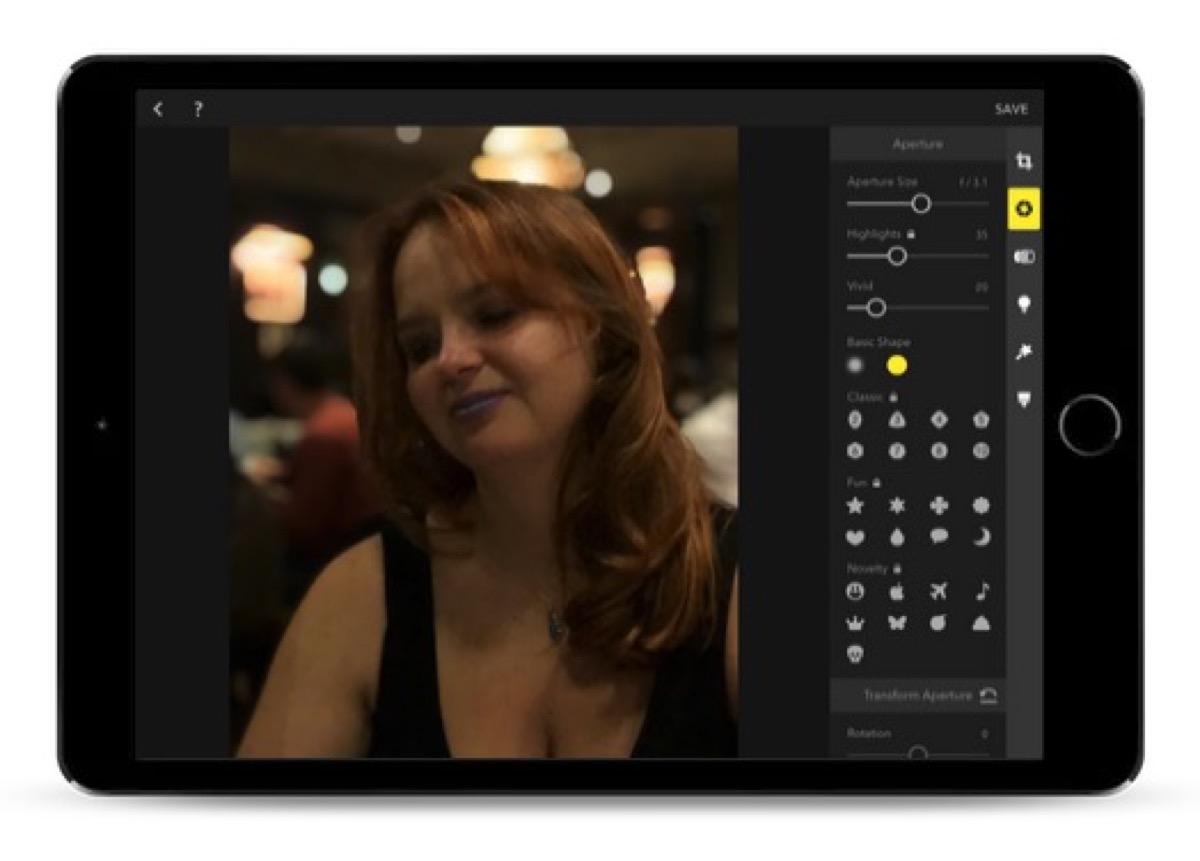The image size is (1200, 861).
Task: Pick the skull bokeh shape
Action: (x=855, y=654)
